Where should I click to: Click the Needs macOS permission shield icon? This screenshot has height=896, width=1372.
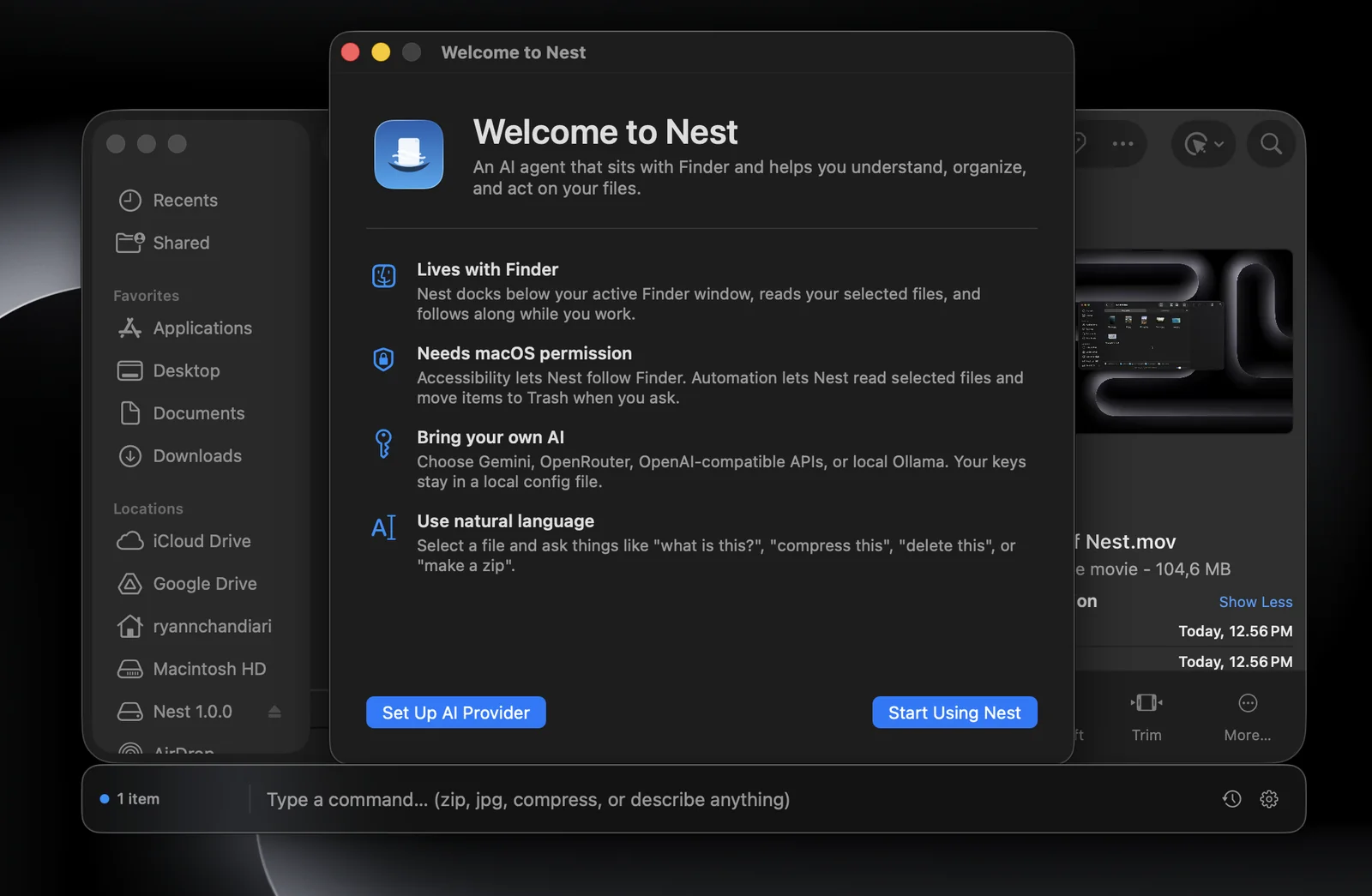[383, 359]
